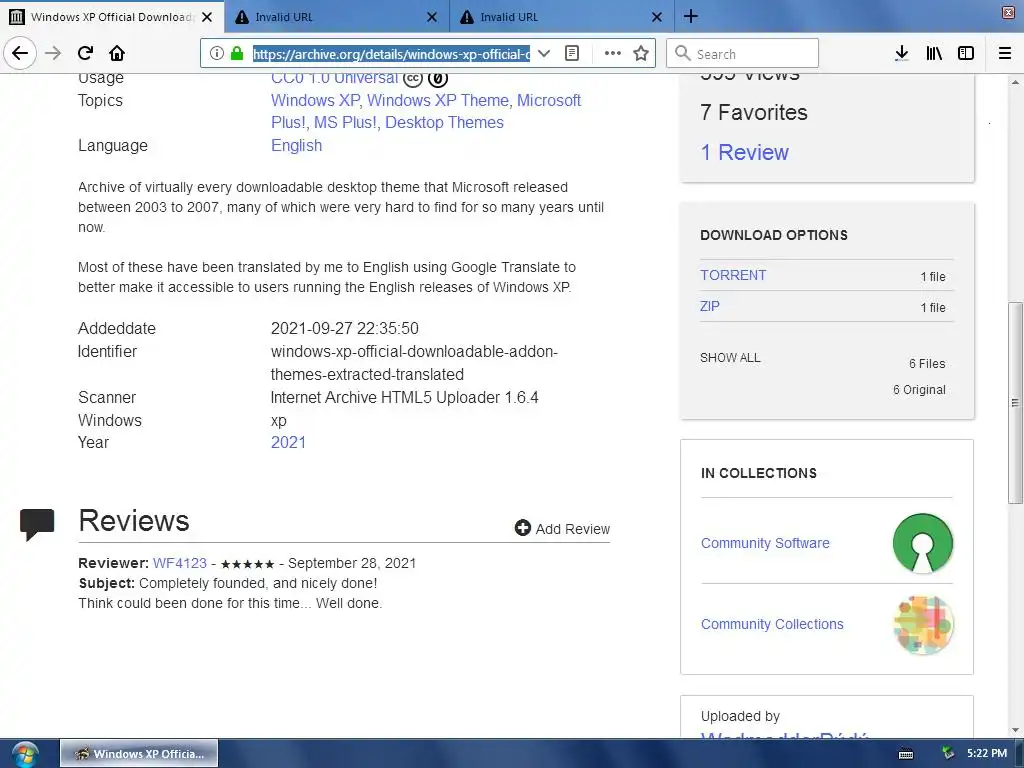Select the archive.org URL in address bar

tap(391, 54)
